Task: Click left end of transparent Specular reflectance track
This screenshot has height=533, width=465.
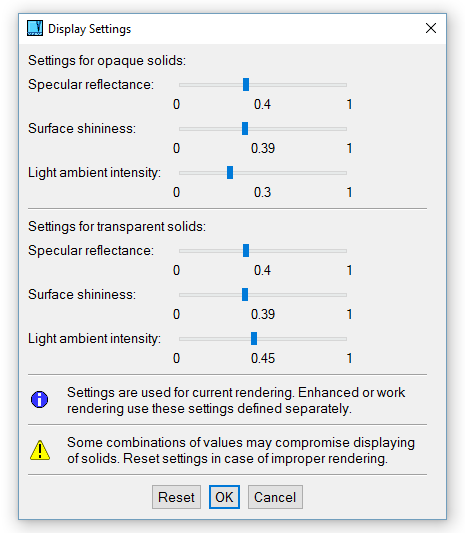Action: pos(182,251)
